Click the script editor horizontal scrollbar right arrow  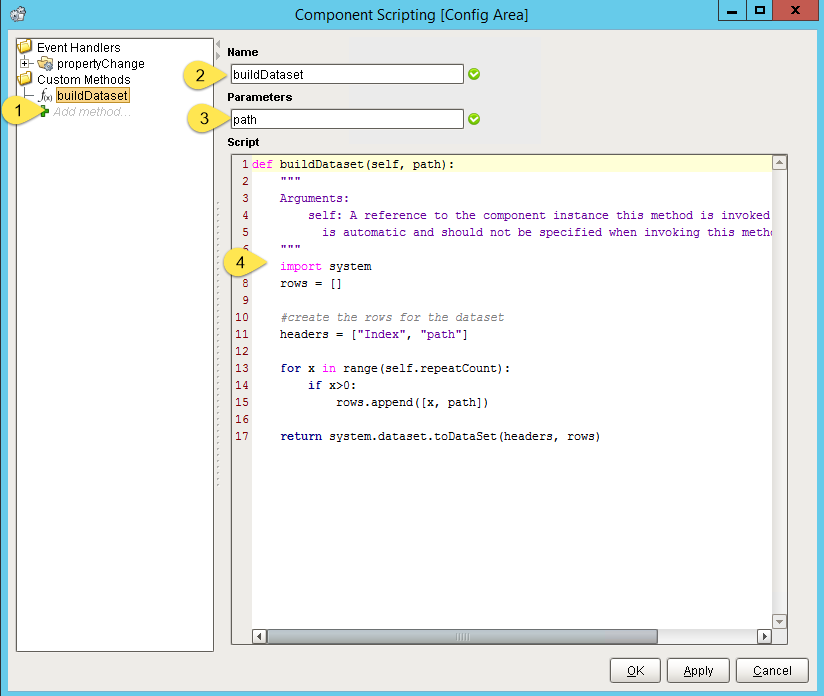[x=764, y=636]
